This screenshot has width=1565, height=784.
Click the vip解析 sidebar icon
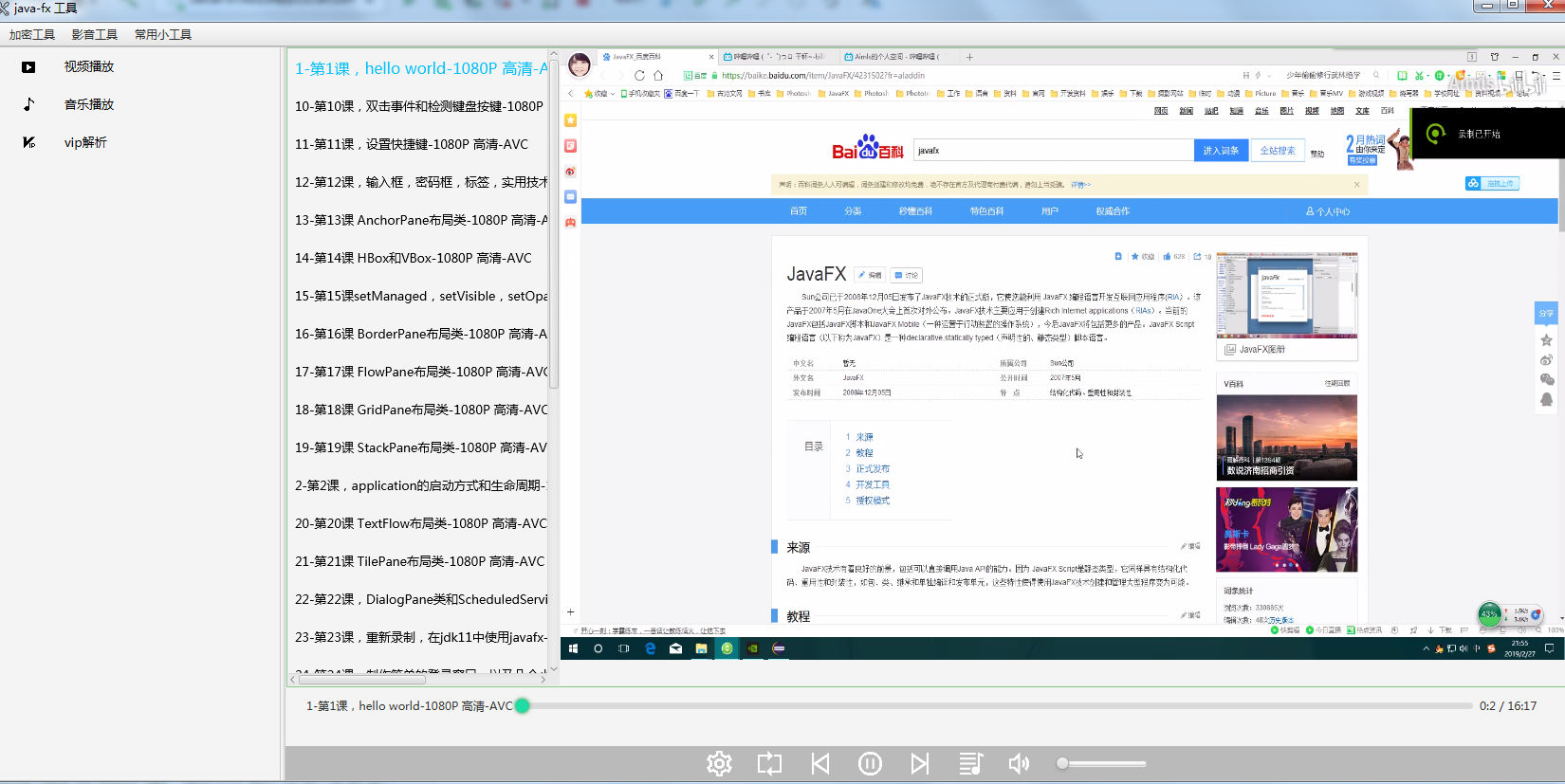click(29, 142)
